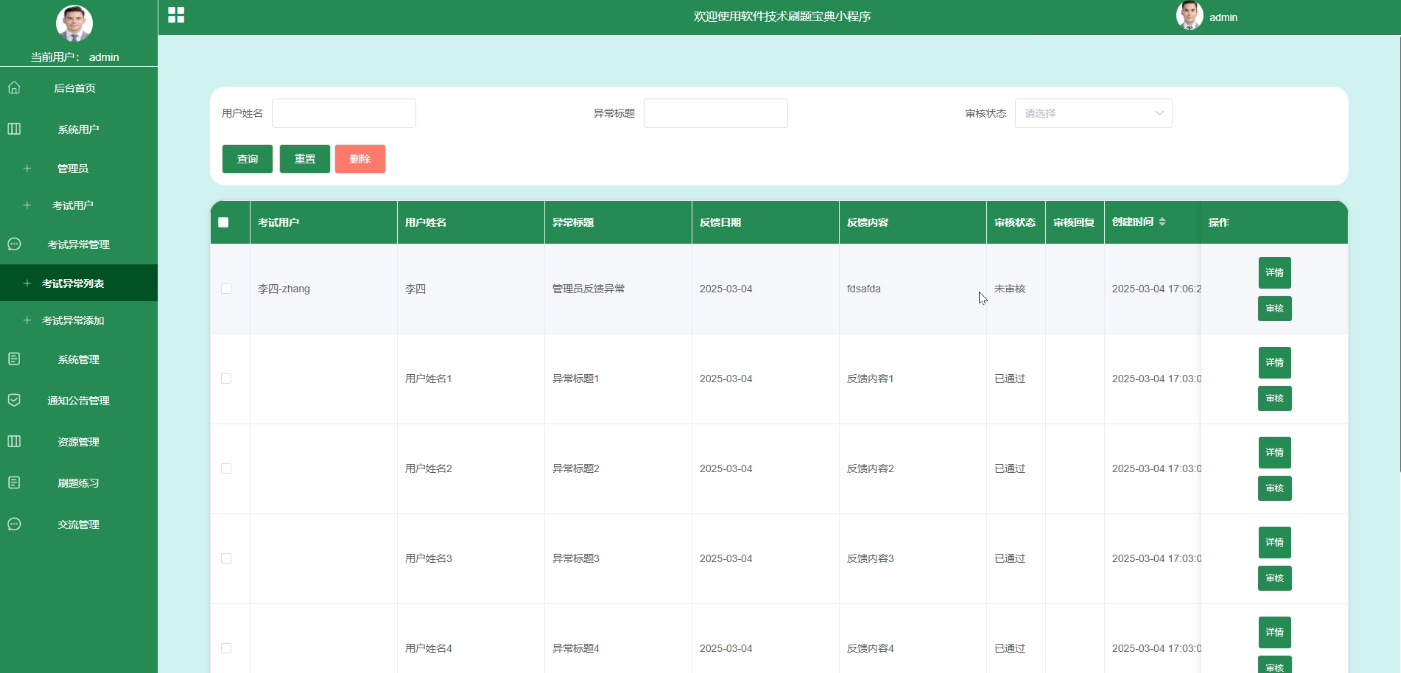This screenshot has width=1401, height=673.
Task: Sort by 创建时间 column arrows
Action: pos(1162,222)
